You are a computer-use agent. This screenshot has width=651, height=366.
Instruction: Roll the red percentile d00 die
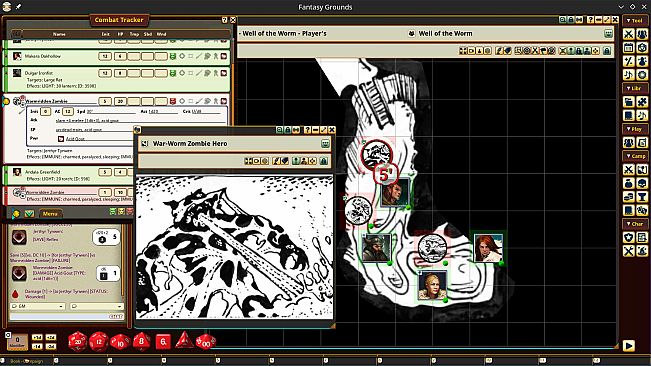click(206, 342)
